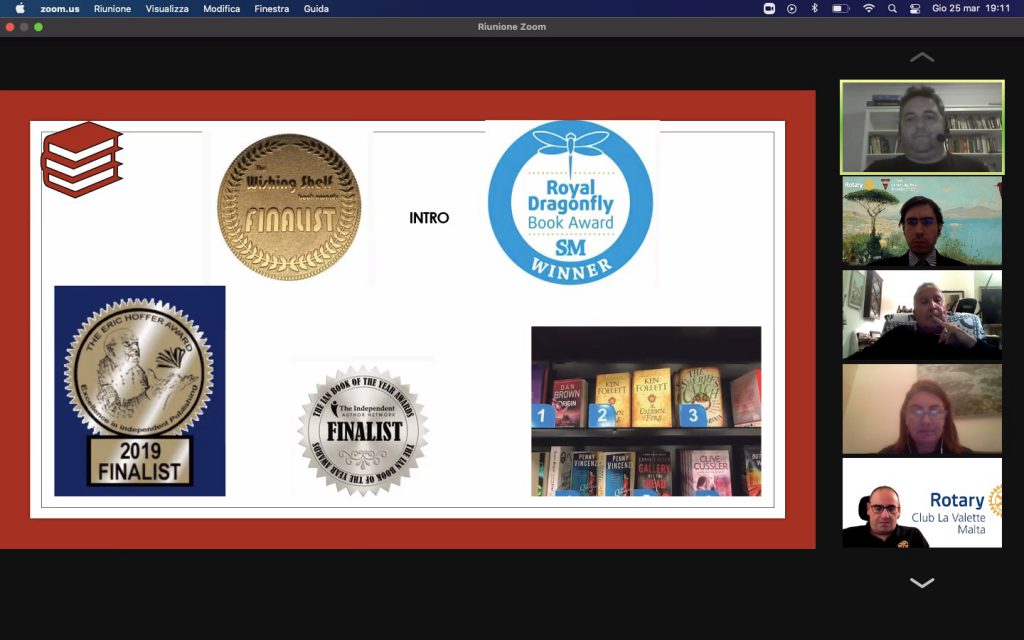
Task: Click the red stacked books icon on slide
Action: pos(82,159)
